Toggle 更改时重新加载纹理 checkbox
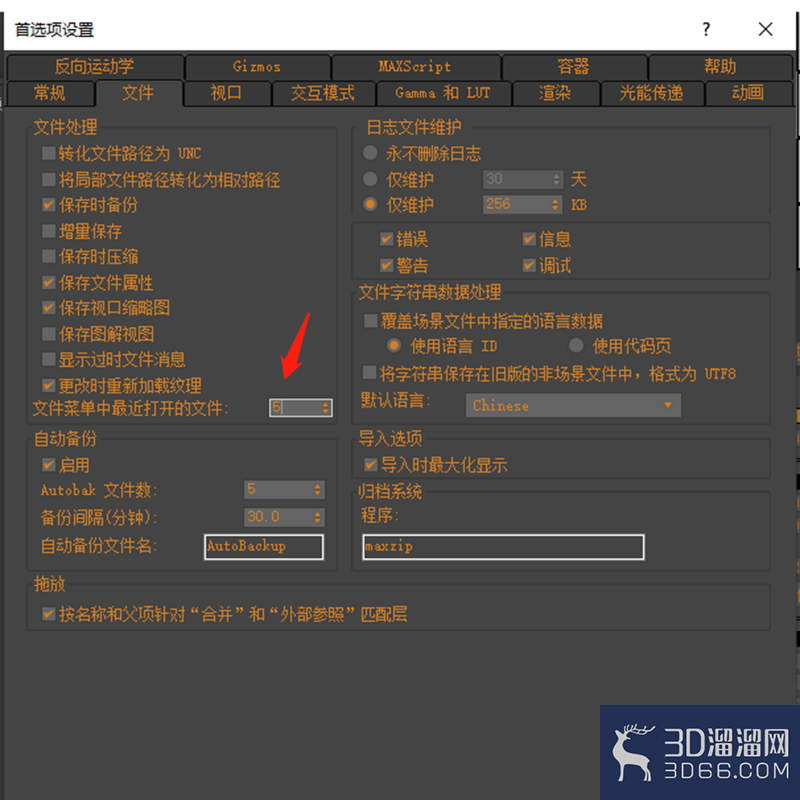This screenshot has width=800, height=800. (48, 385)
